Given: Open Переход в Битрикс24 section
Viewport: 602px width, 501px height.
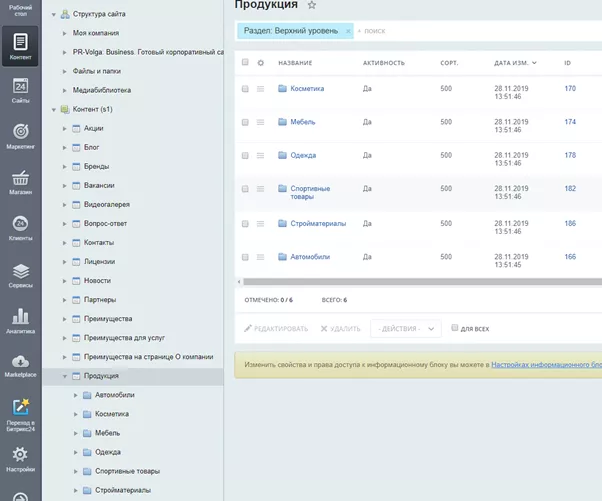Looking at the screenshot, I should coord(20,415).
